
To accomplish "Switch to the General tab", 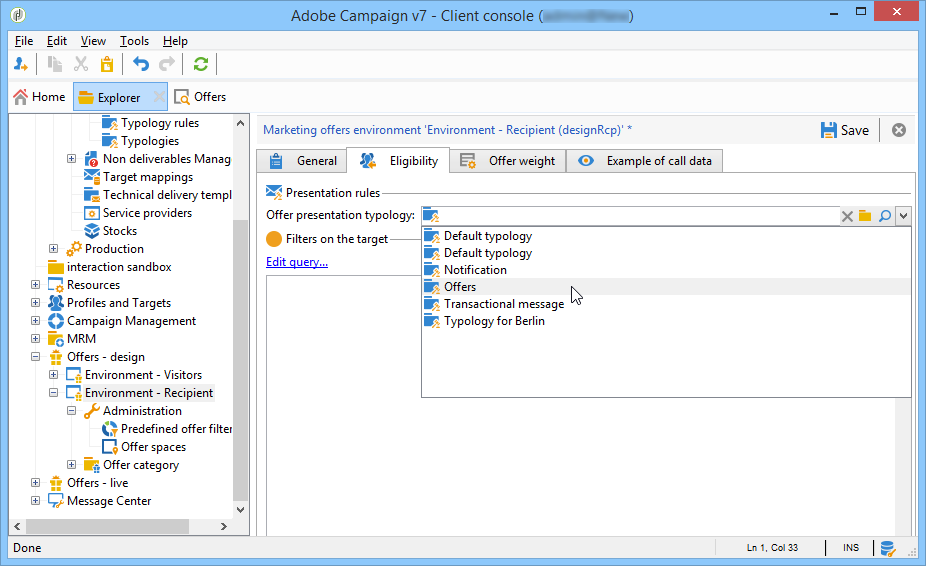I will point(302,161).
